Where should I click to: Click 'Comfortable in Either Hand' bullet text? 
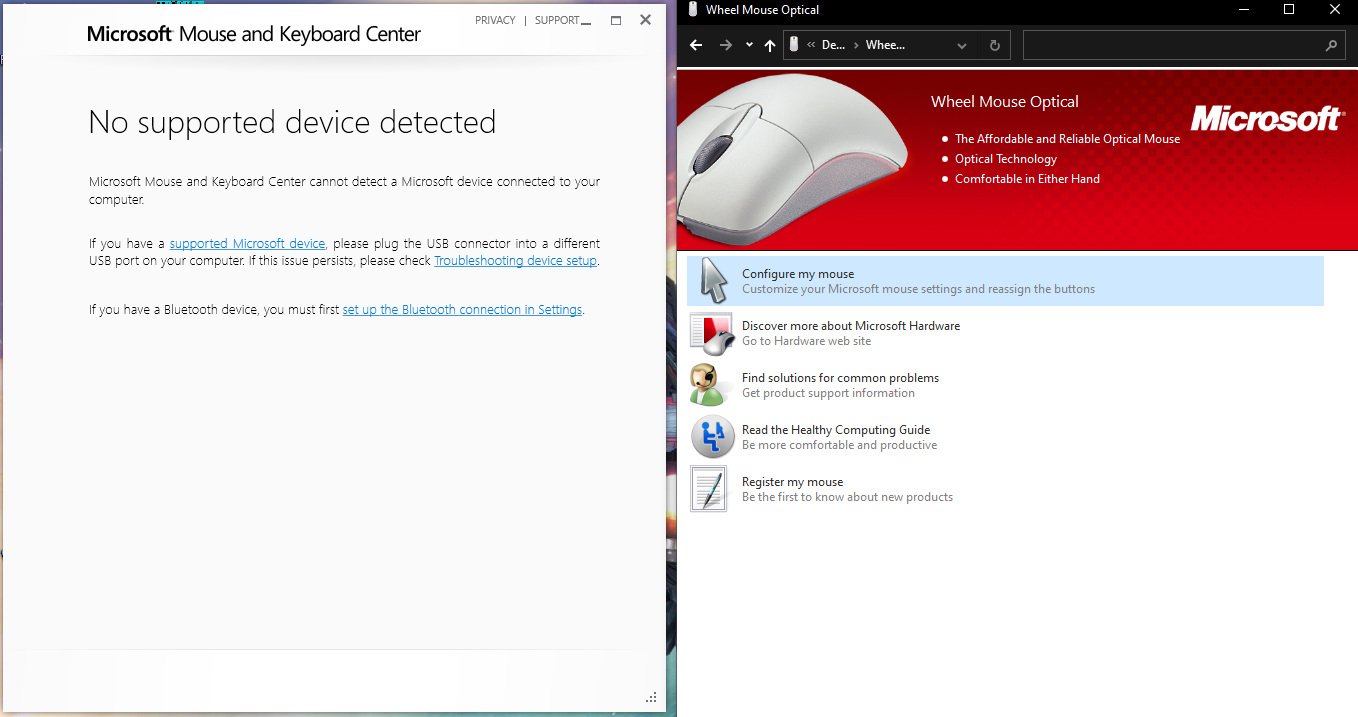(x=1027, y=179)
